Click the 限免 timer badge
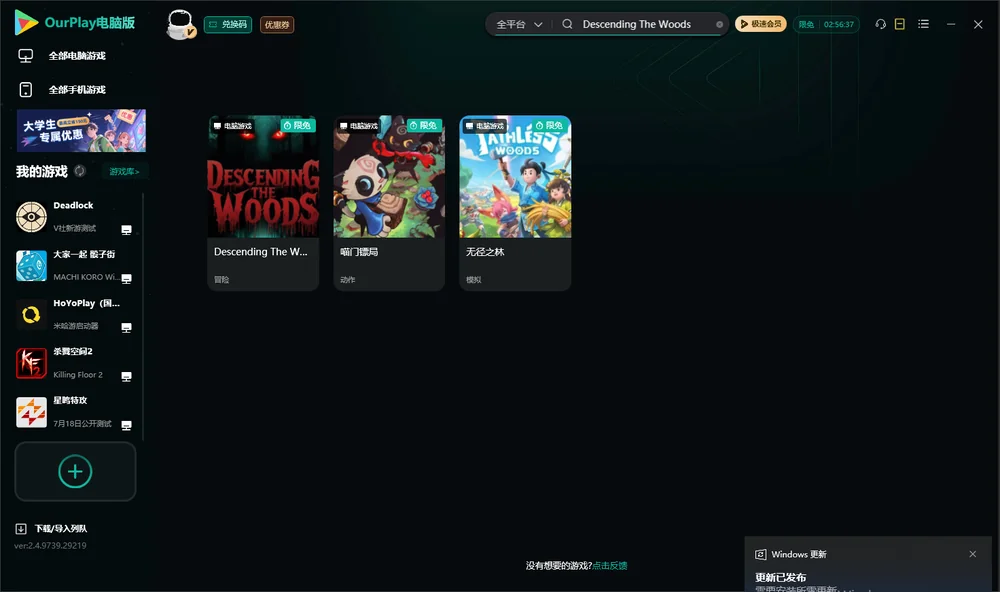This screenshot has height=592, width=1000. point(826,24)
